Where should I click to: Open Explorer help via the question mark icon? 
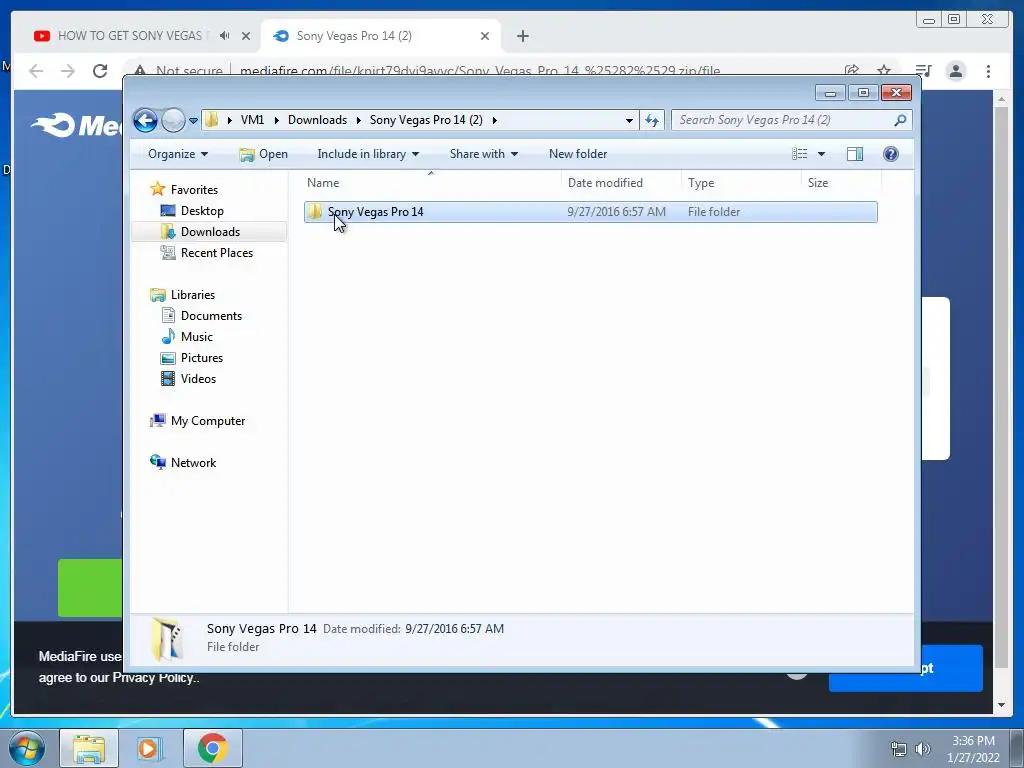point(890,154)
